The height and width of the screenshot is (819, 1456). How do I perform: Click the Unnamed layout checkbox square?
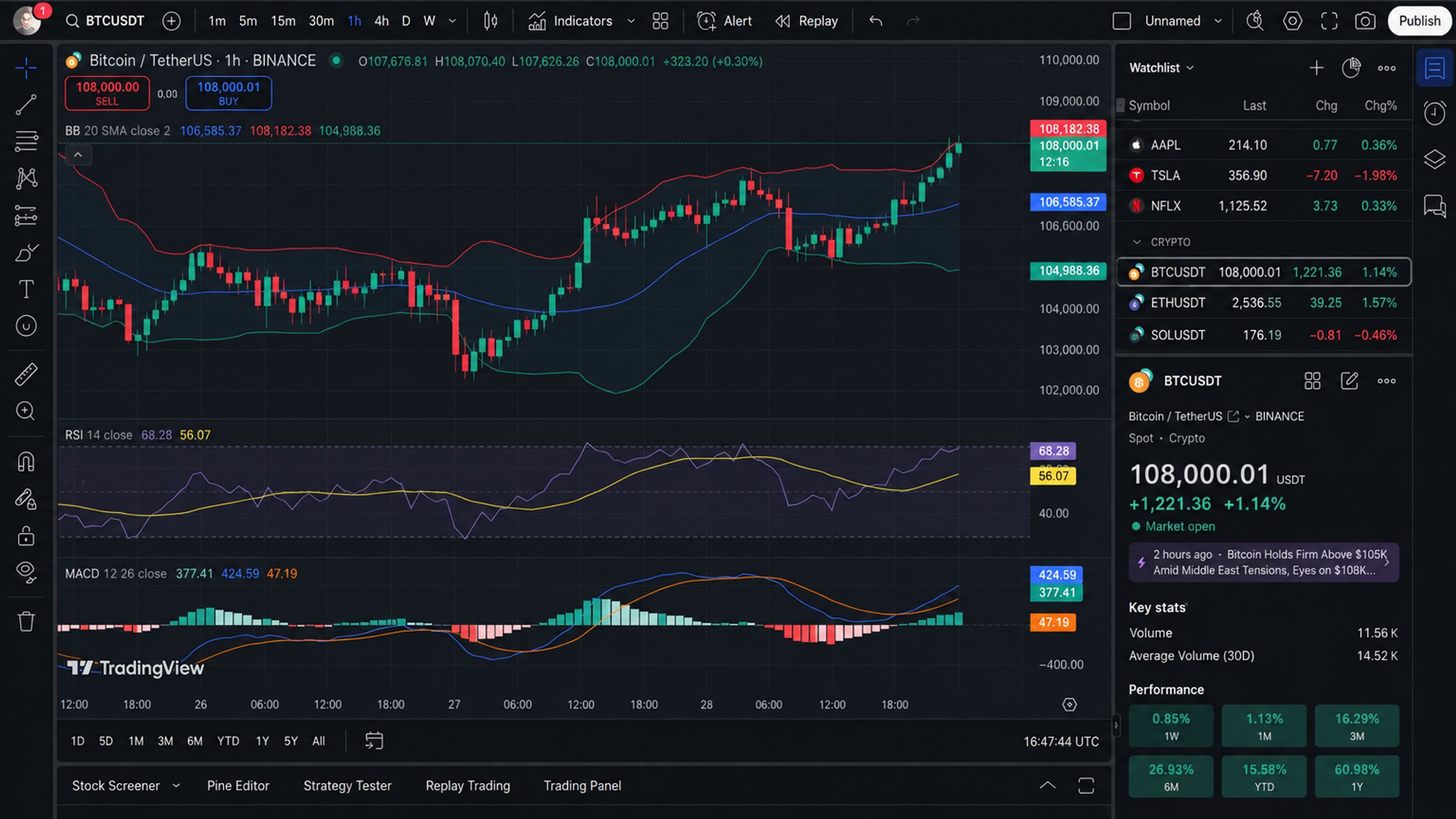[x=1122, y=21]
